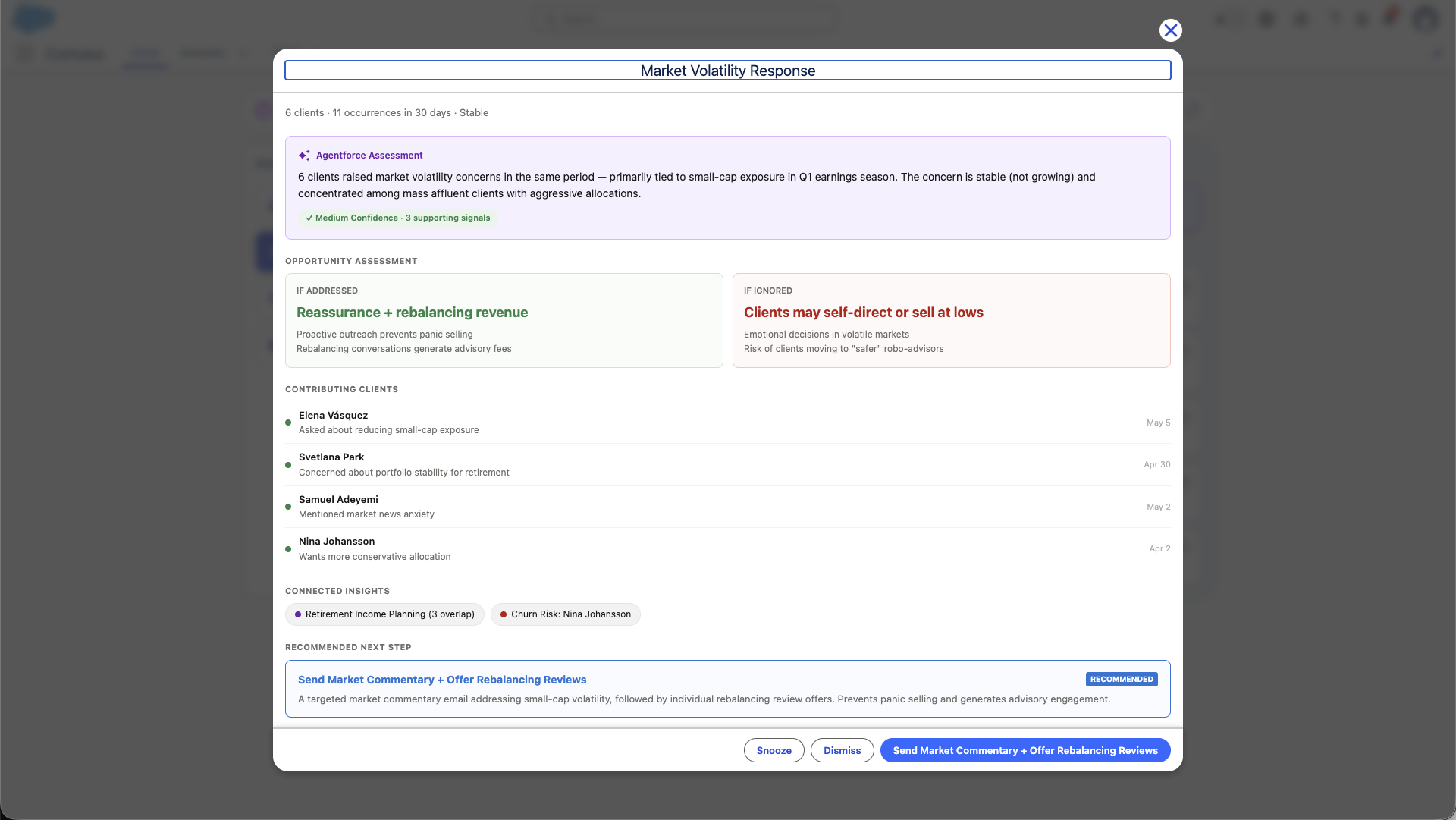1456x820 pixels.
Task: Open Churn Risk: Nina Johansson insight
Action: pyautogui.click(x=566, y=614)
